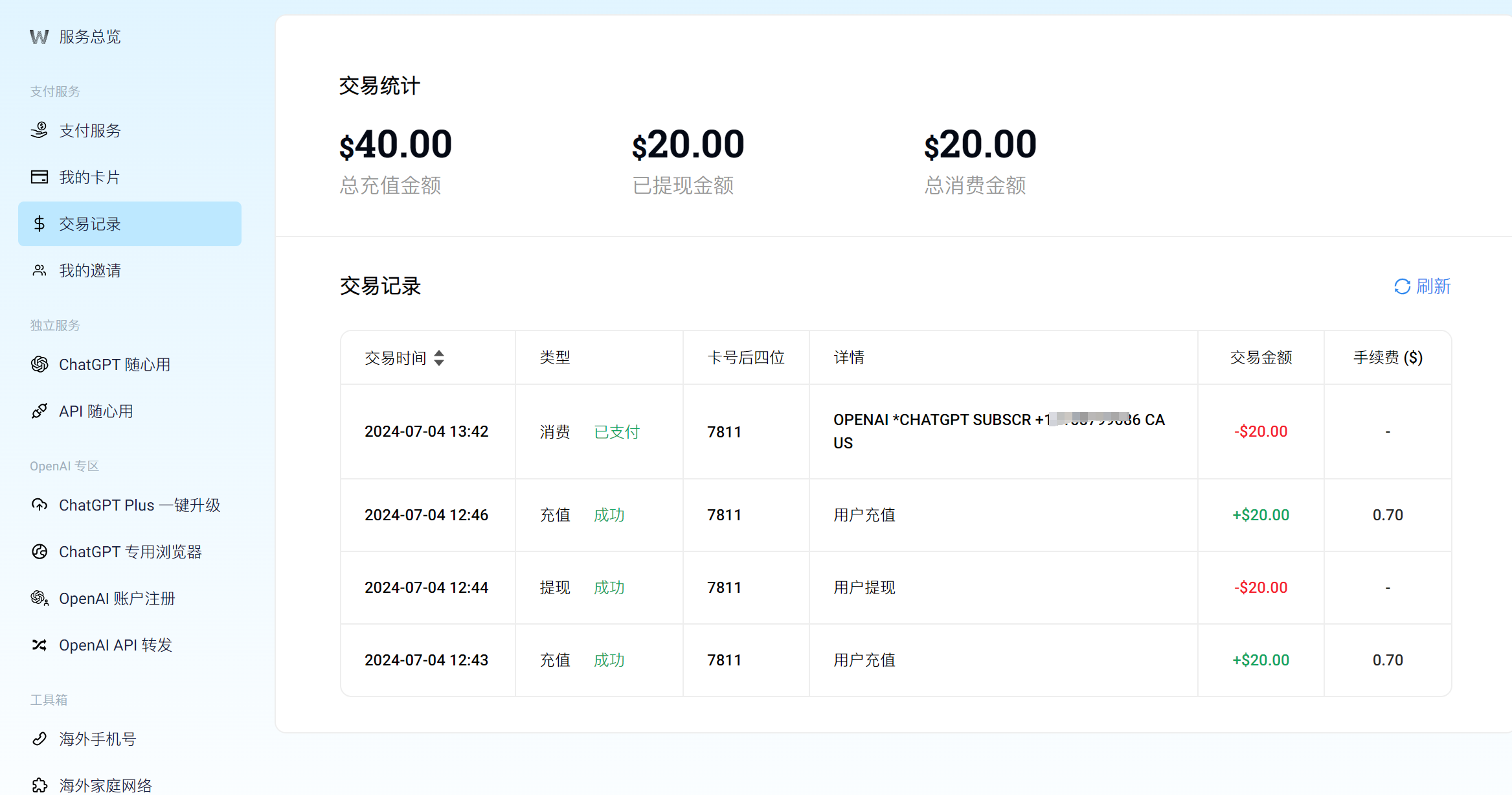Click the 总消费金额 label

pyautogui.click(x=975, y=186)
